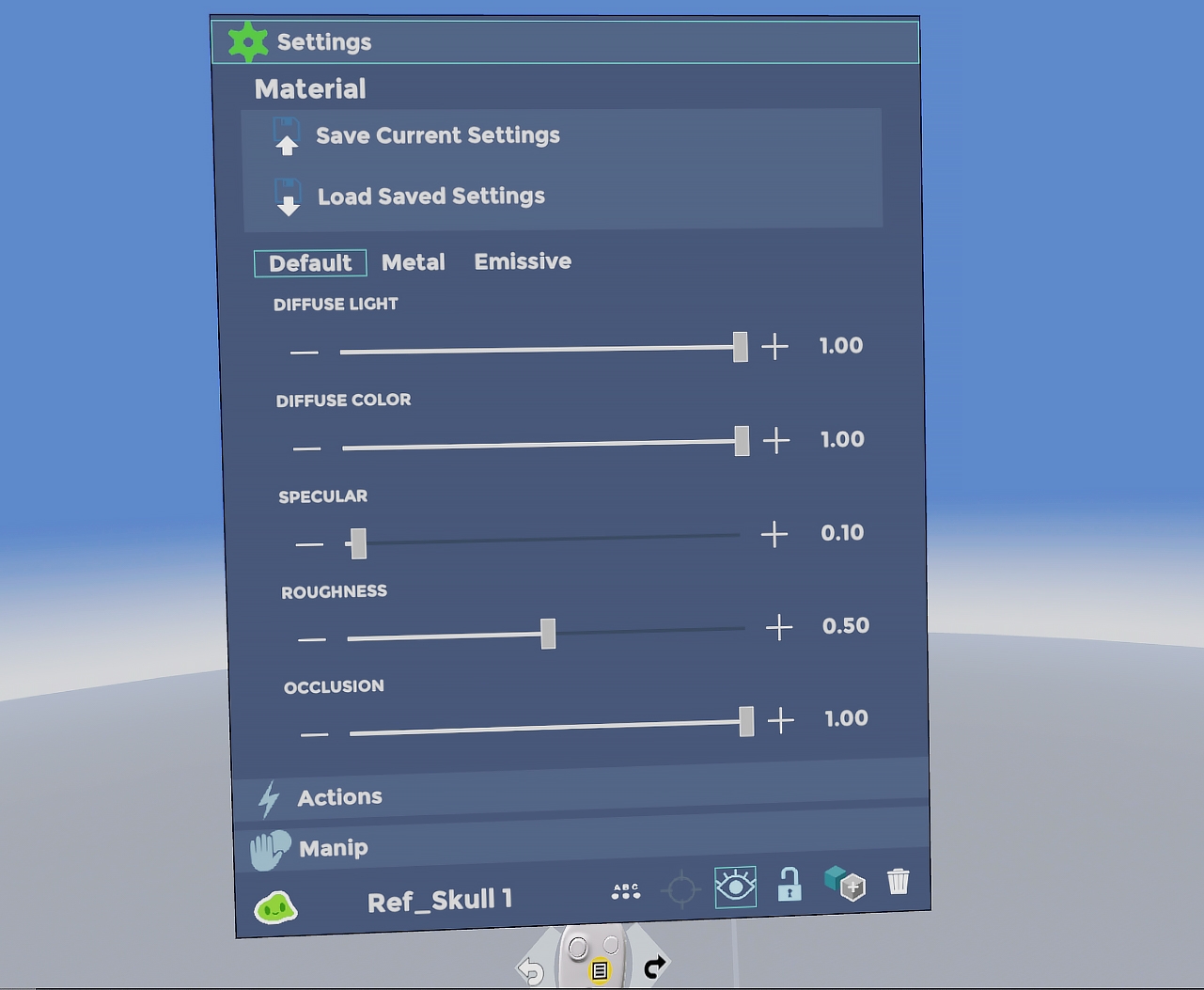Raise Specular using its plus icon
Image resolution: width=1204 pixels, height=990 pixels.
click(x=774, y=534)
